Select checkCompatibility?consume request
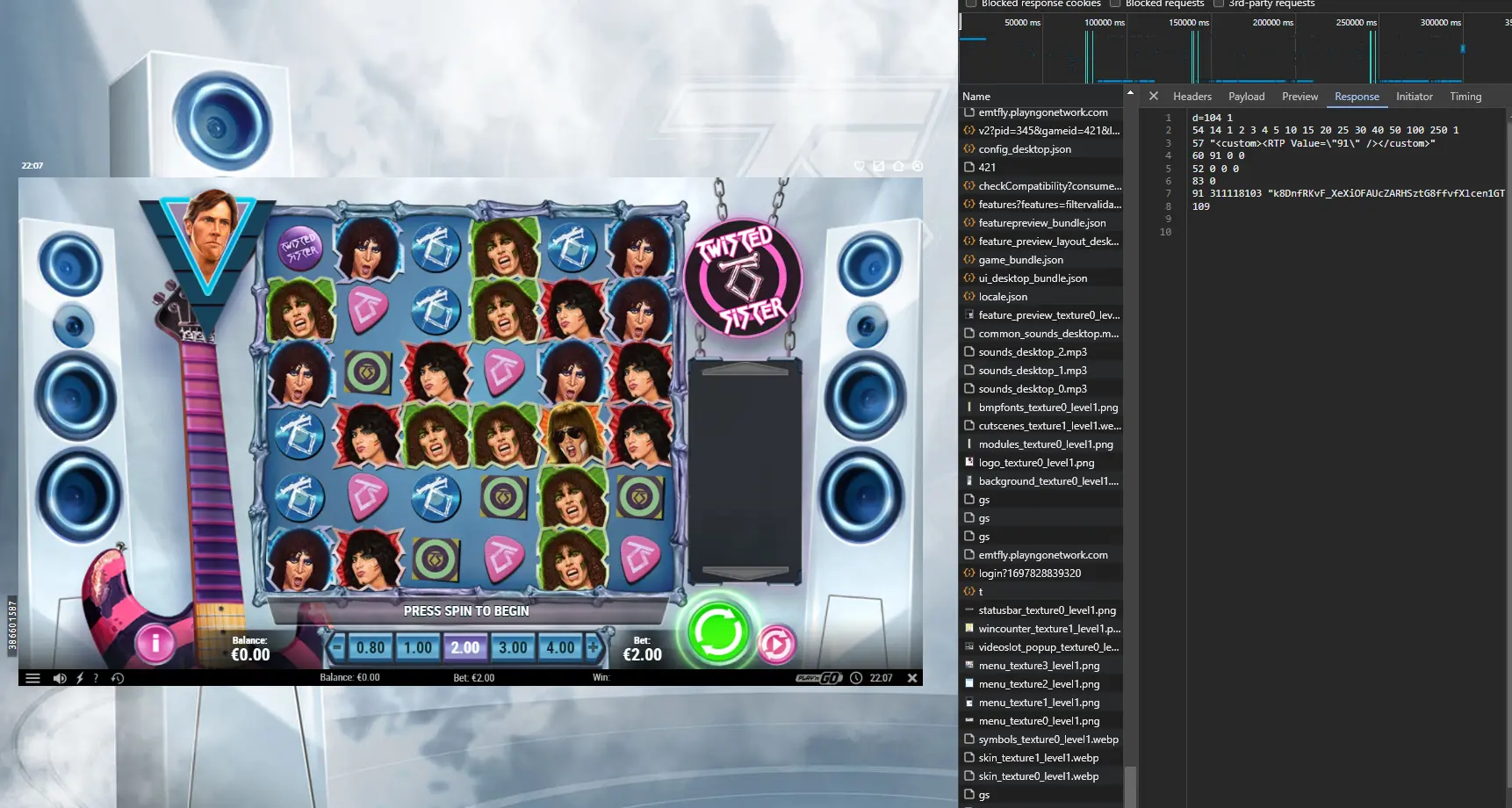Viewport: 1512px width, 808px height. [x=1042, y=186]
